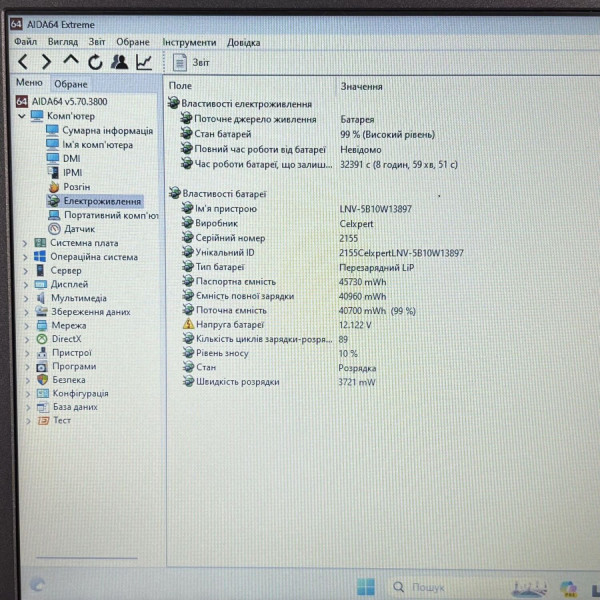Select the Швидкість розрядки row

280,382
